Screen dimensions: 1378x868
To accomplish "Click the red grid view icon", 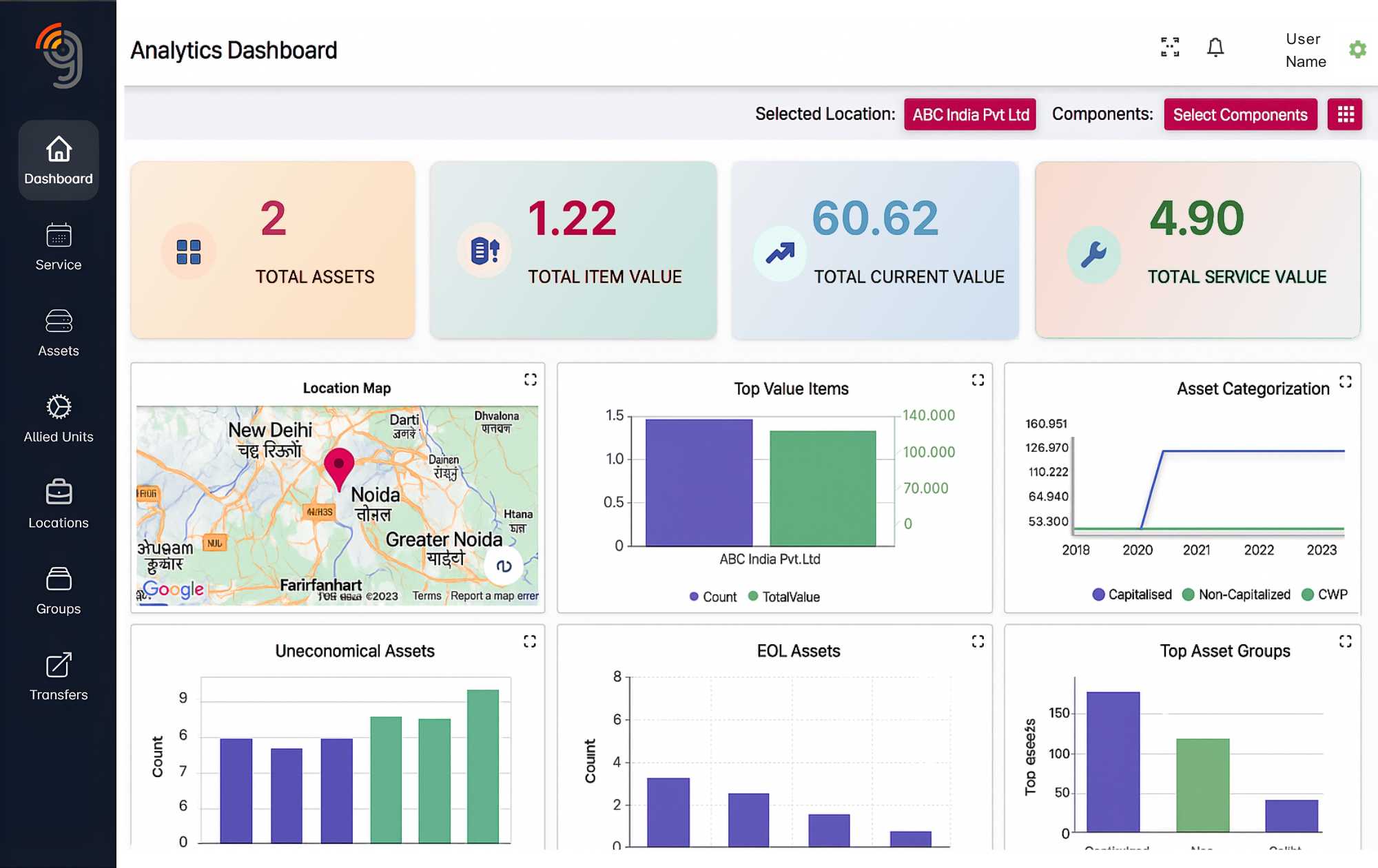I will 1345,114.
